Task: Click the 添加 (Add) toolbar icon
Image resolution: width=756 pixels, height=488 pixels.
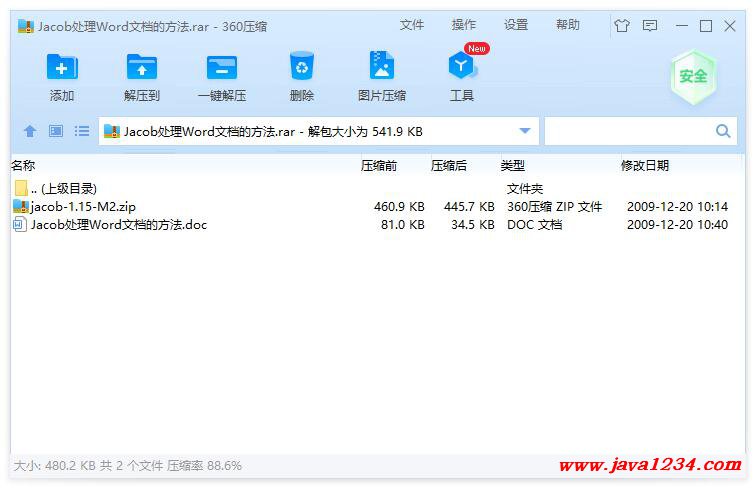Action: (62, 67)
